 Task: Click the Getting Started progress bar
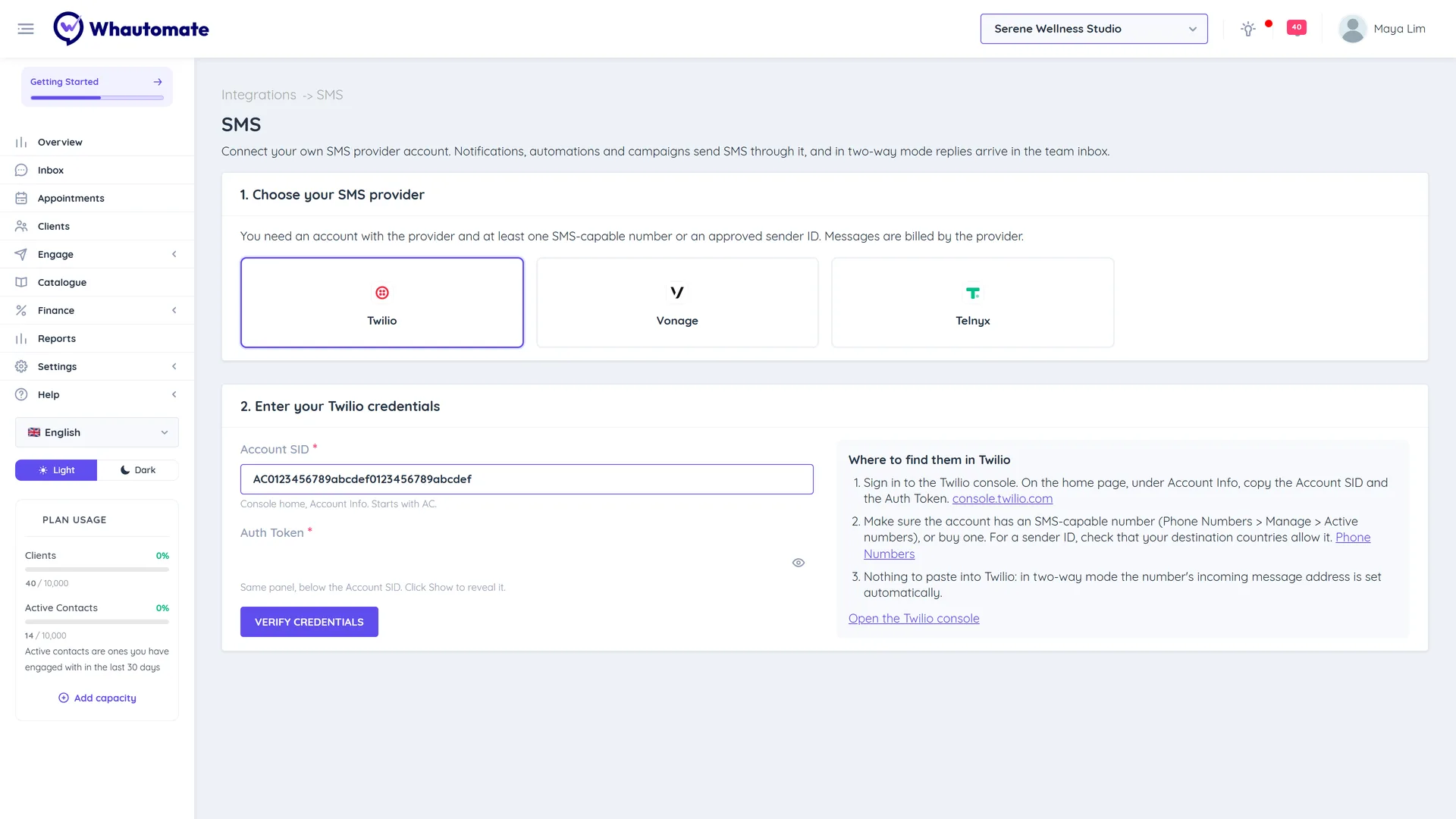tap(97, 98)
